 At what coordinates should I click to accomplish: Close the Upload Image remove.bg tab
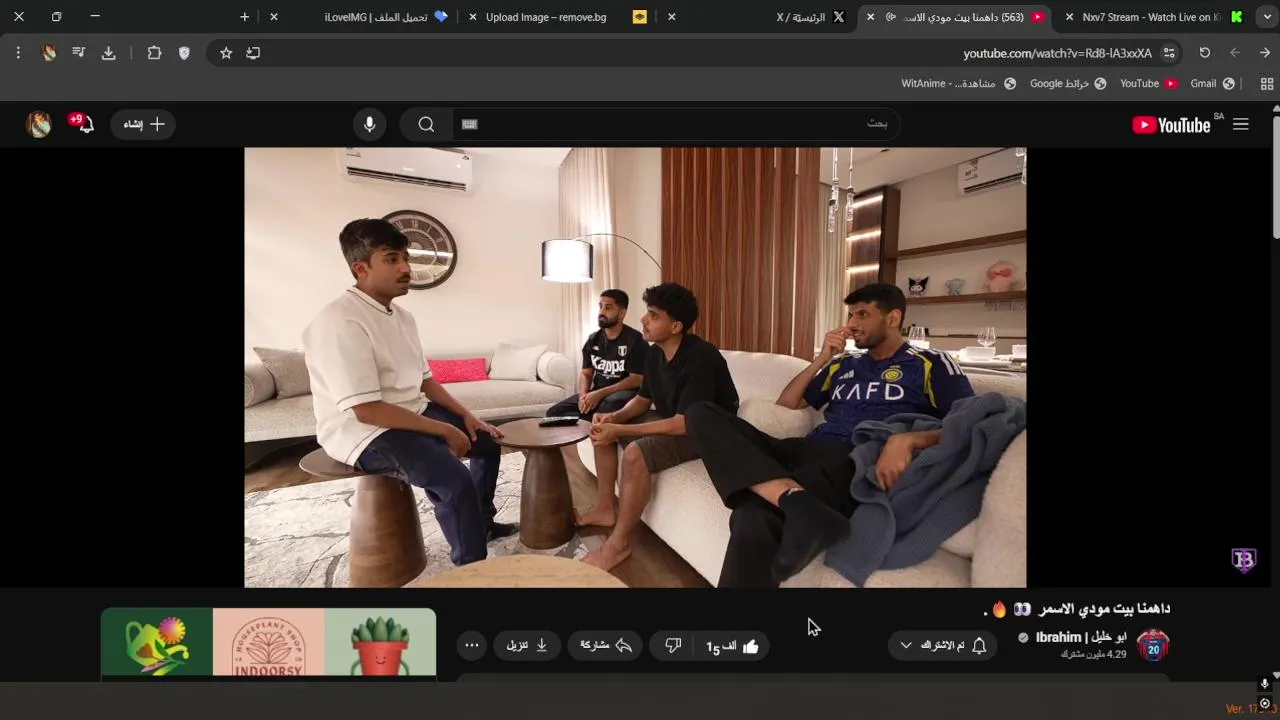click(x=473, y=17)
